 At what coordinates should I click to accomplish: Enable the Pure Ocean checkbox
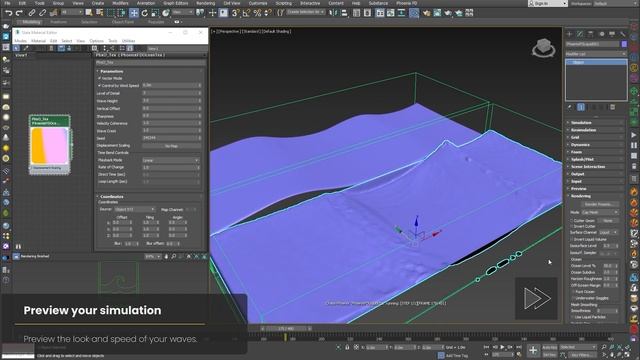coord(572,292)
